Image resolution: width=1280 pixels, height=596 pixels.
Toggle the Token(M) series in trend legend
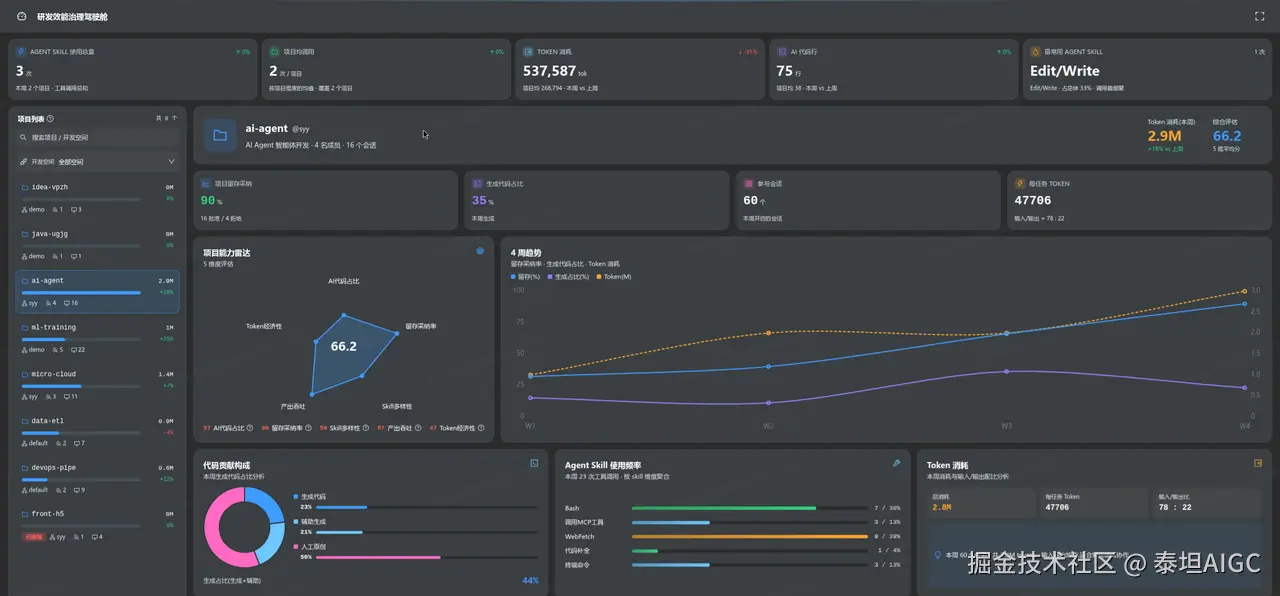point(613,276)
